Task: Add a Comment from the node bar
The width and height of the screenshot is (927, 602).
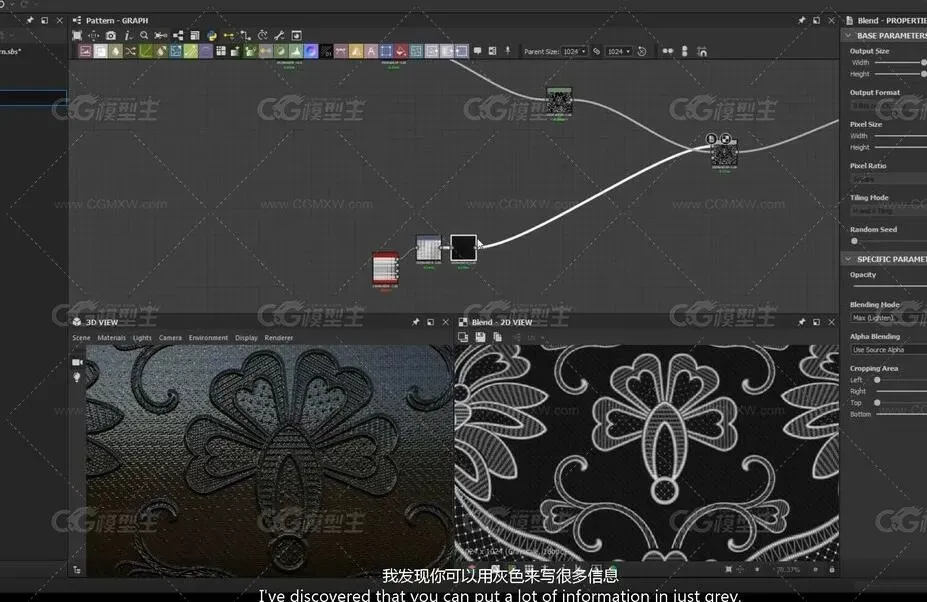Action: (478, 51)
